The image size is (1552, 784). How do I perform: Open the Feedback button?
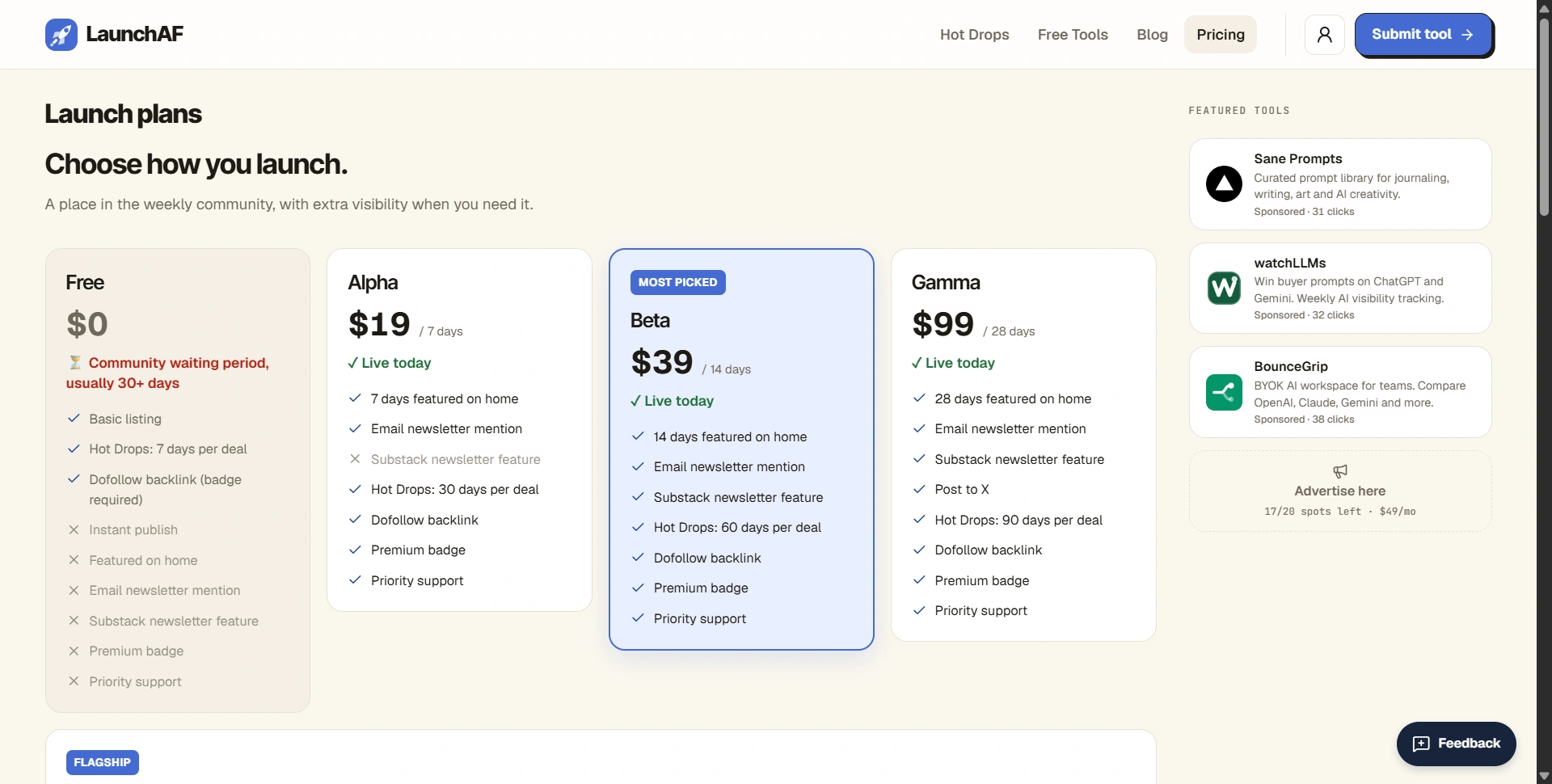tap(1456, 744)
